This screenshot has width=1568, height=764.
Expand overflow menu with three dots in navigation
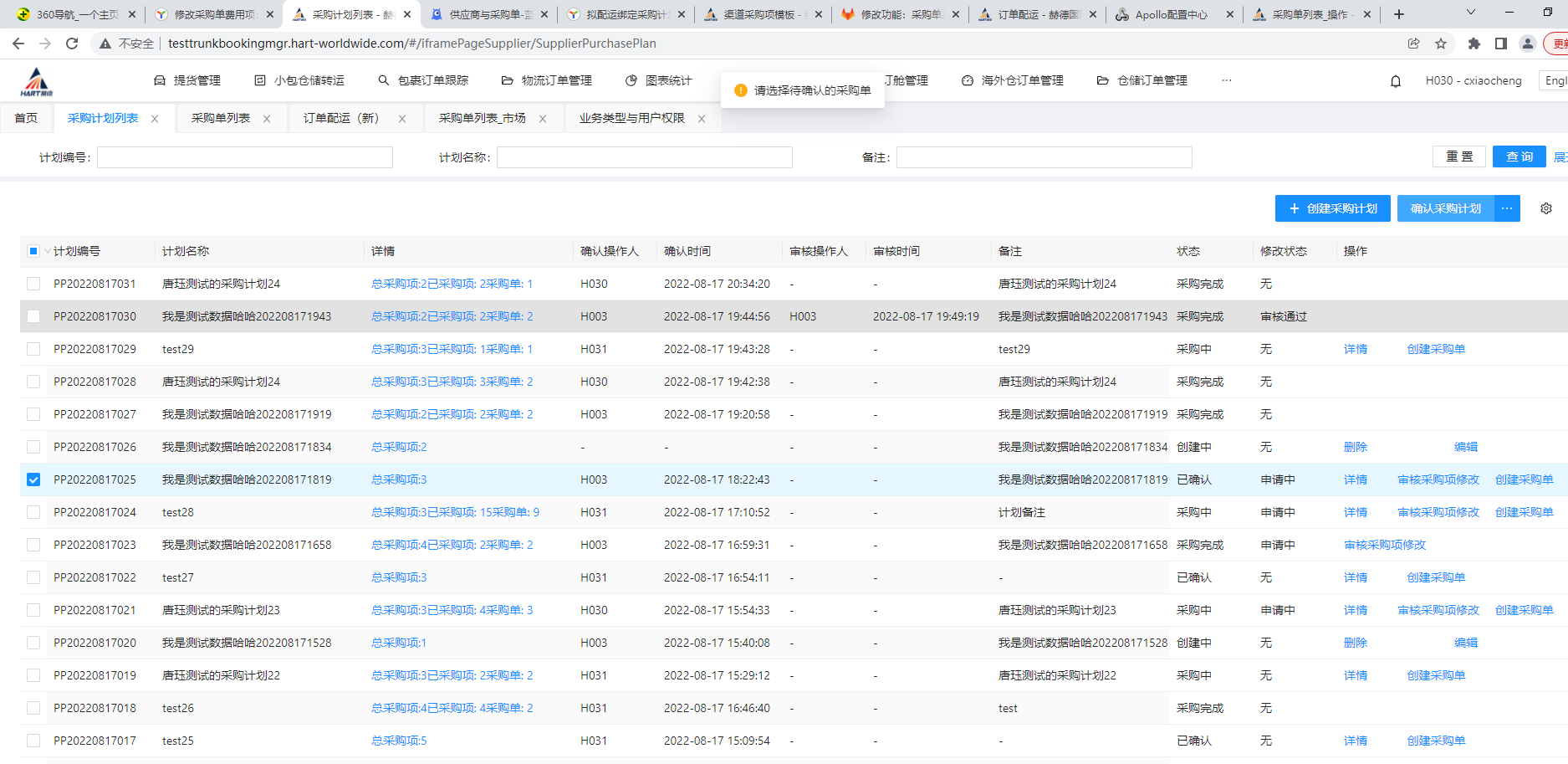point(1226,80)
